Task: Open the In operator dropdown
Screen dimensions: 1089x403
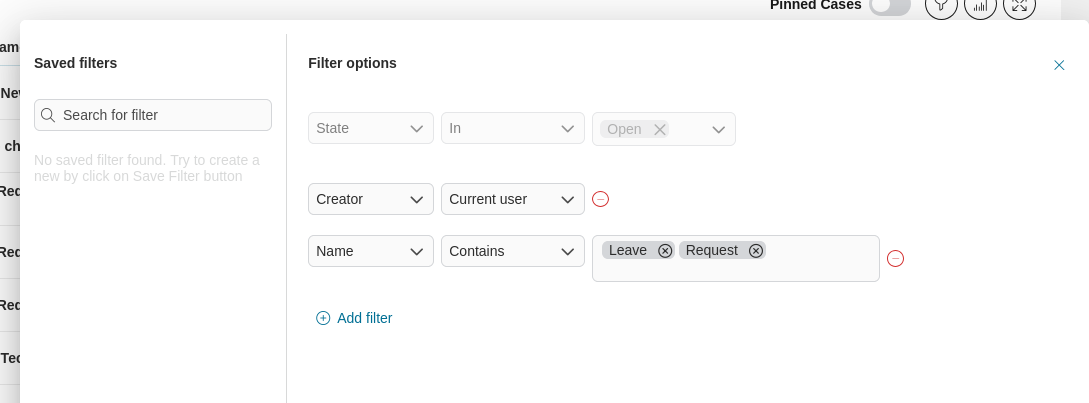Action: [x=513, y=129]
